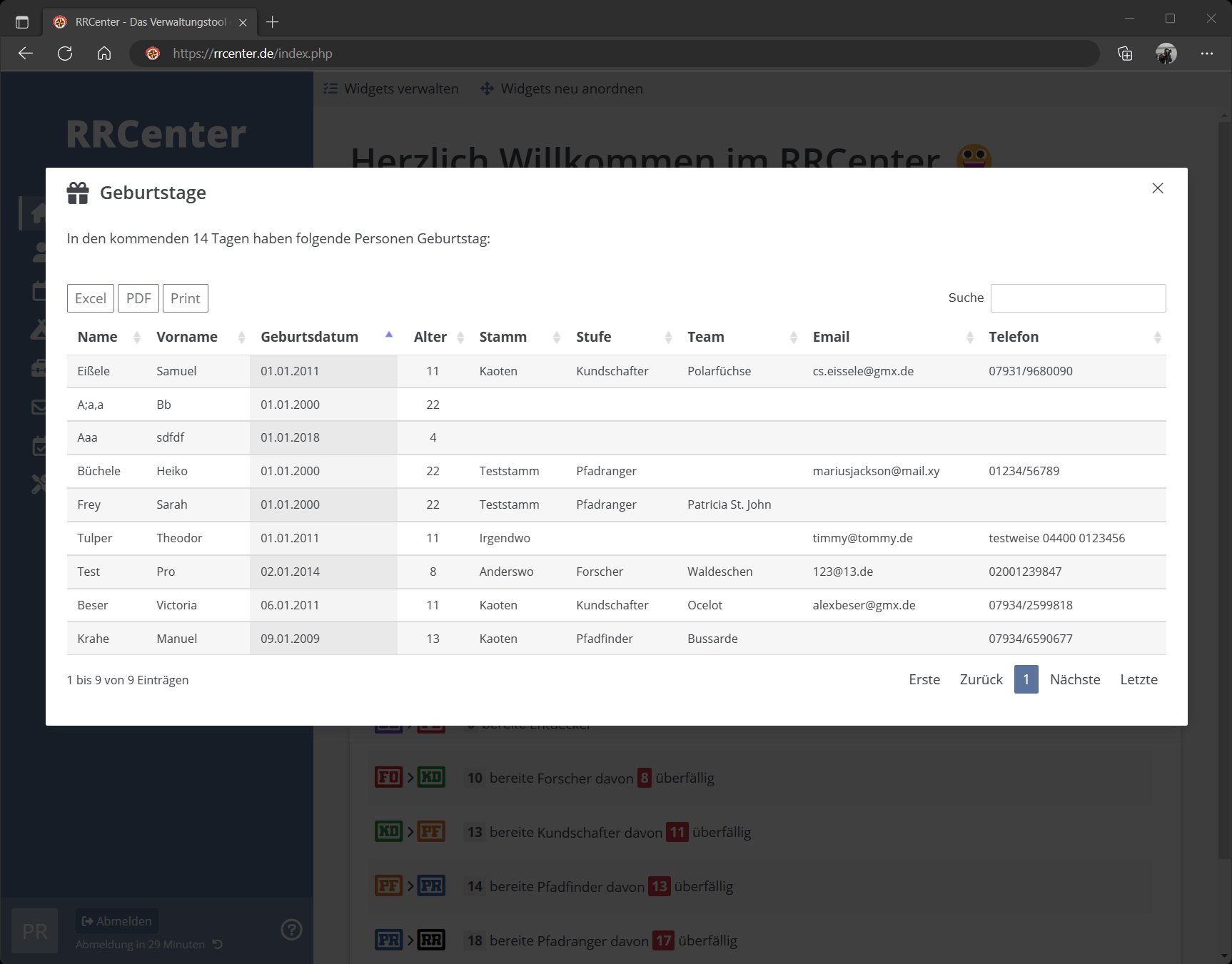
Task: Export the birthday table as PDF
Action: (138, 298)
